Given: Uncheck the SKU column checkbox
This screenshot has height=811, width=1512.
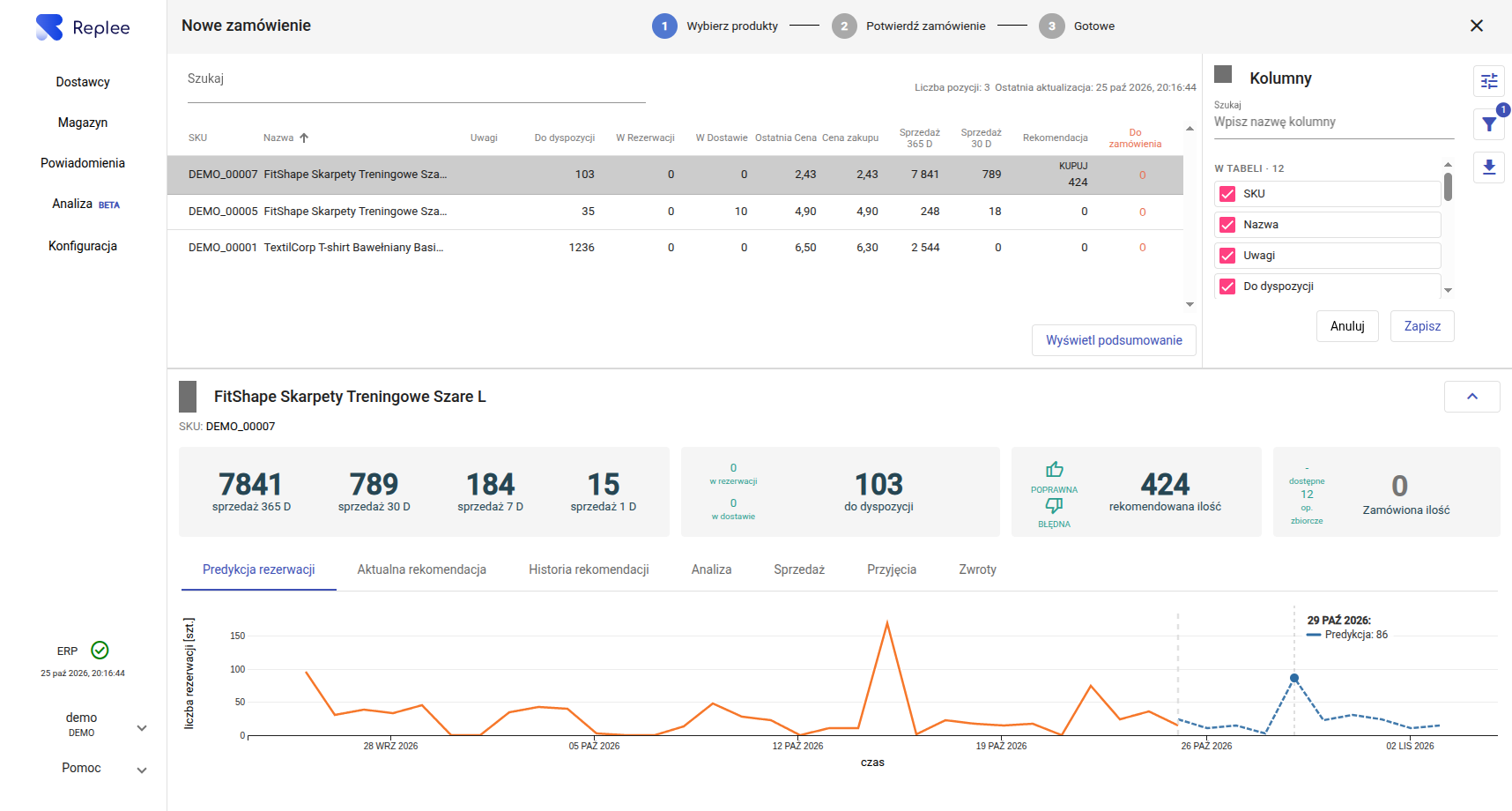Looking at the screenshot, I should [x=1227, y=194].
